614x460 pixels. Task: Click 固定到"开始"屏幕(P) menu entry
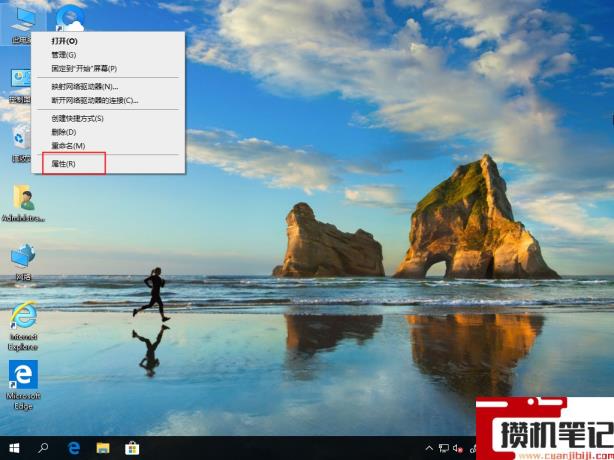click(x=108, y=69)
